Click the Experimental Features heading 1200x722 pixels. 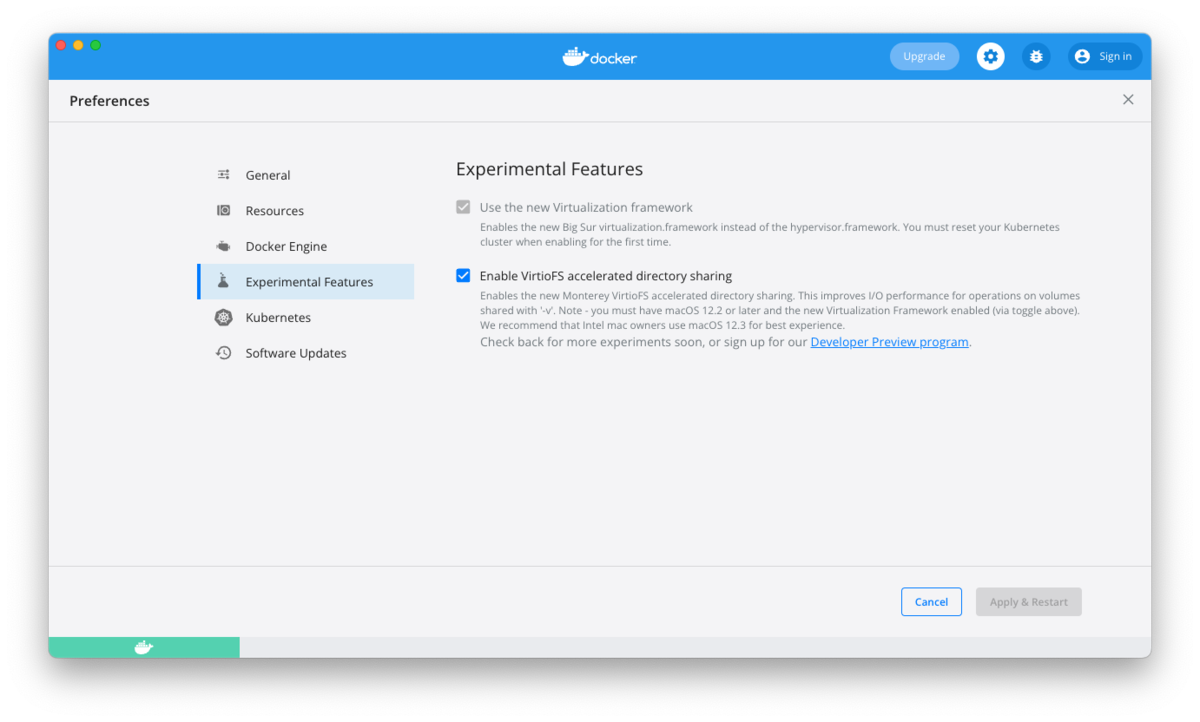(x=549, y=169)
